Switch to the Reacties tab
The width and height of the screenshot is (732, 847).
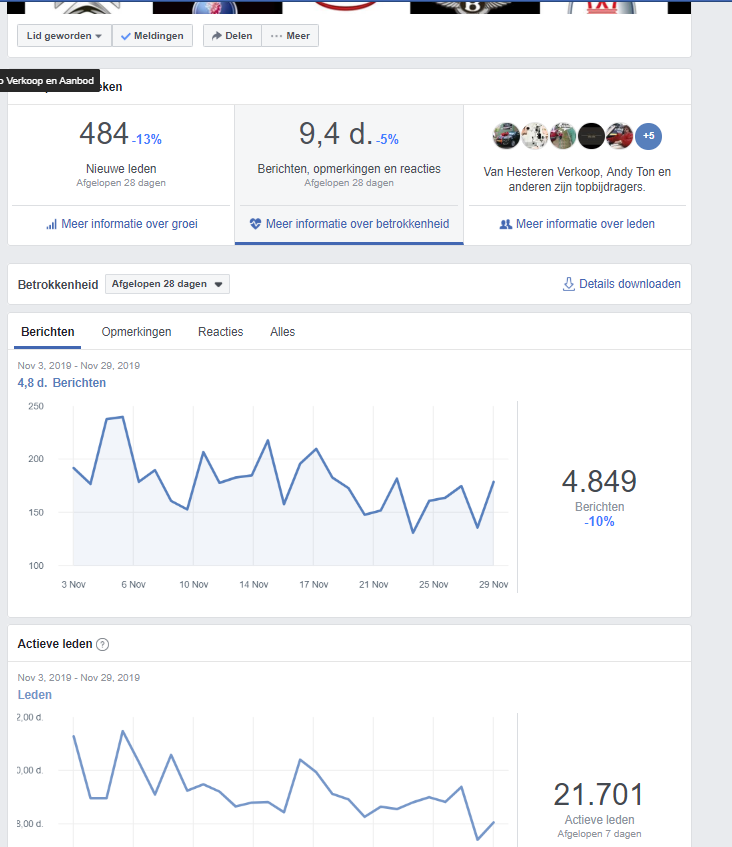(220, 332)
